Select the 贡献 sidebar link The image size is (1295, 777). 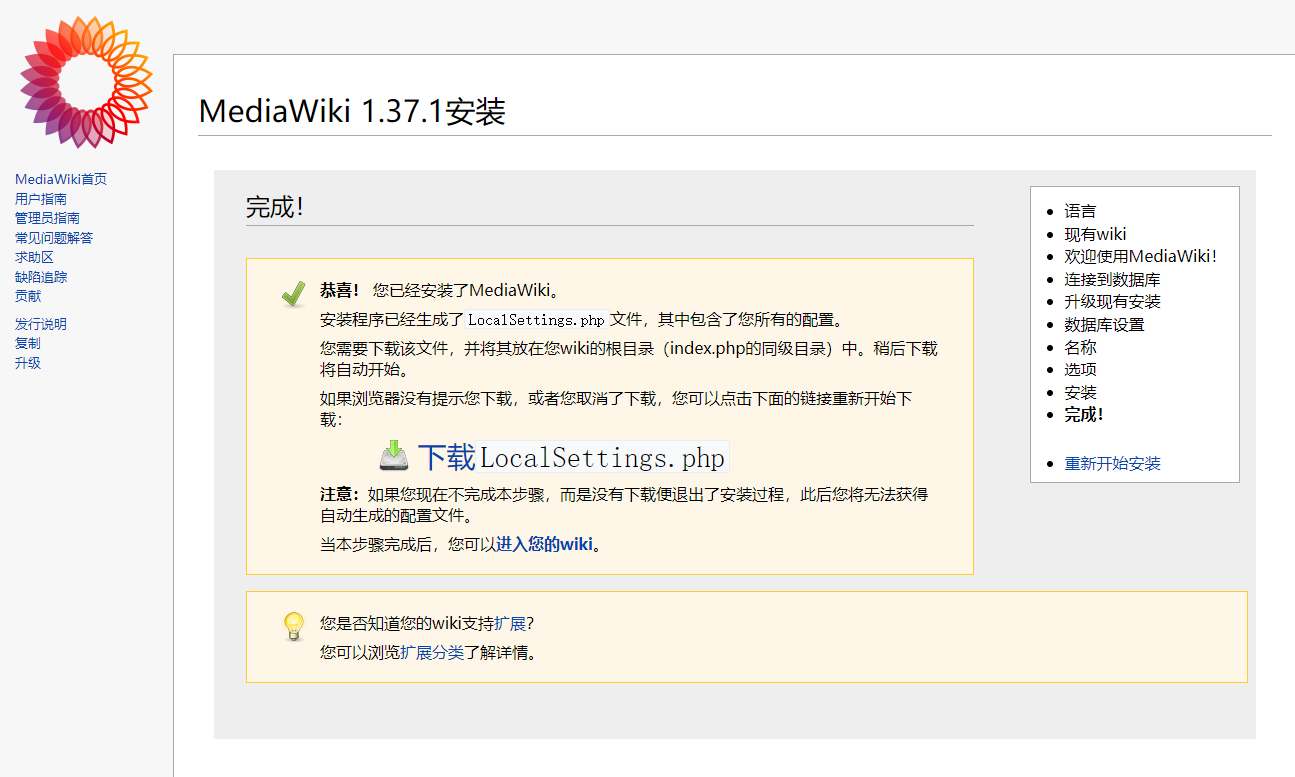[x=28, y=296]
